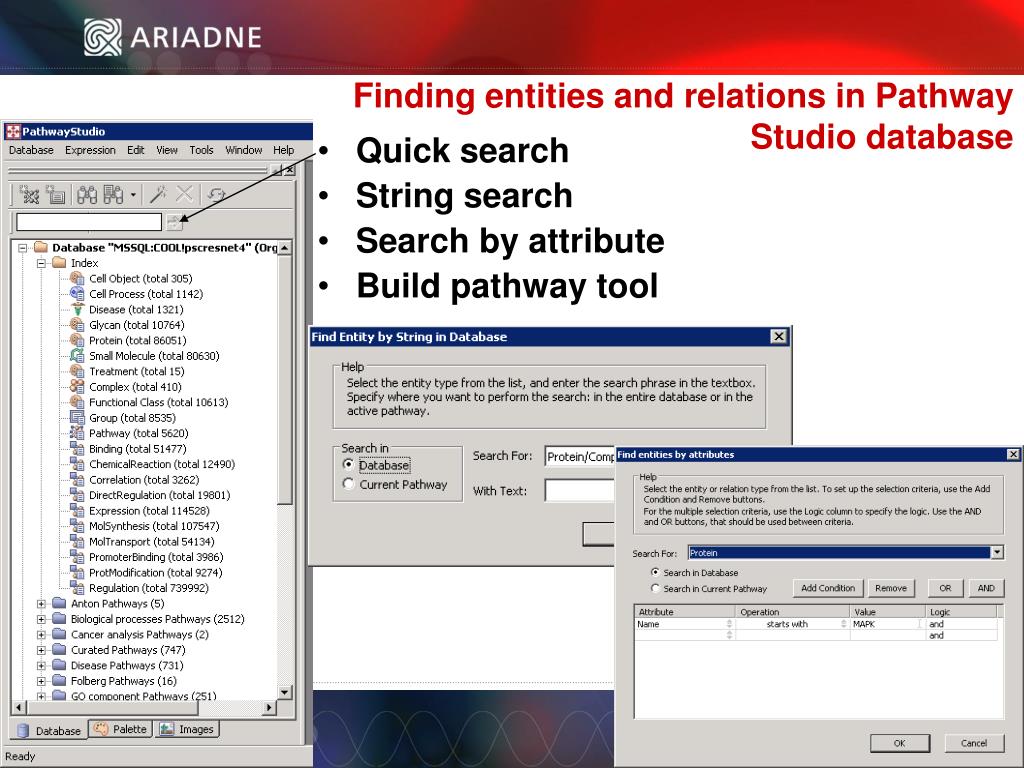
Task: Click the delete X toolbar icon
Action: 185,195
